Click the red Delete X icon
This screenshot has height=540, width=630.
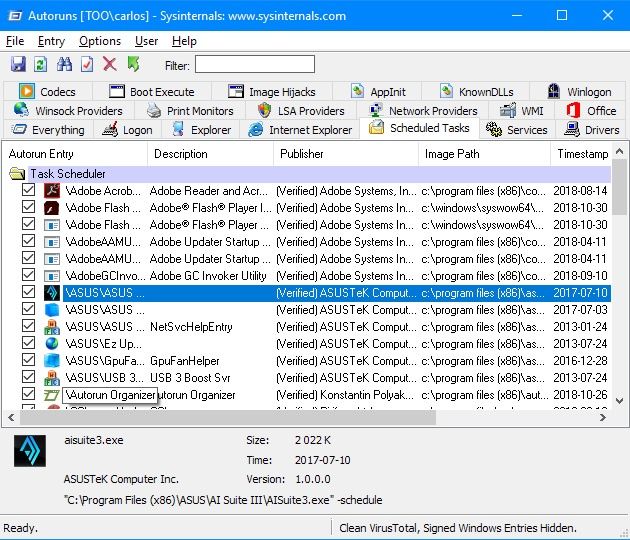coord(110,64)
